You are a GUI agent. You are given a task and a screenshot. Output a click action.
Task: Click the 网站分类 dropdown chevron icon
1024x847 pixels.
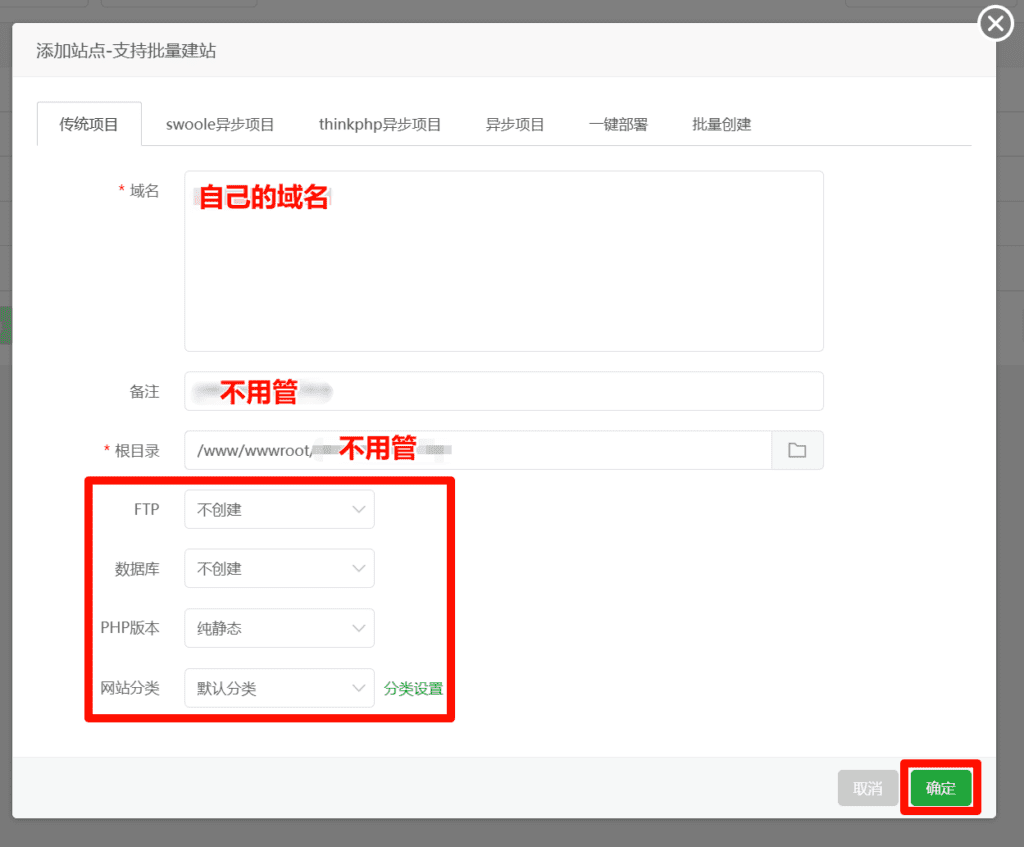coord(360,688)
